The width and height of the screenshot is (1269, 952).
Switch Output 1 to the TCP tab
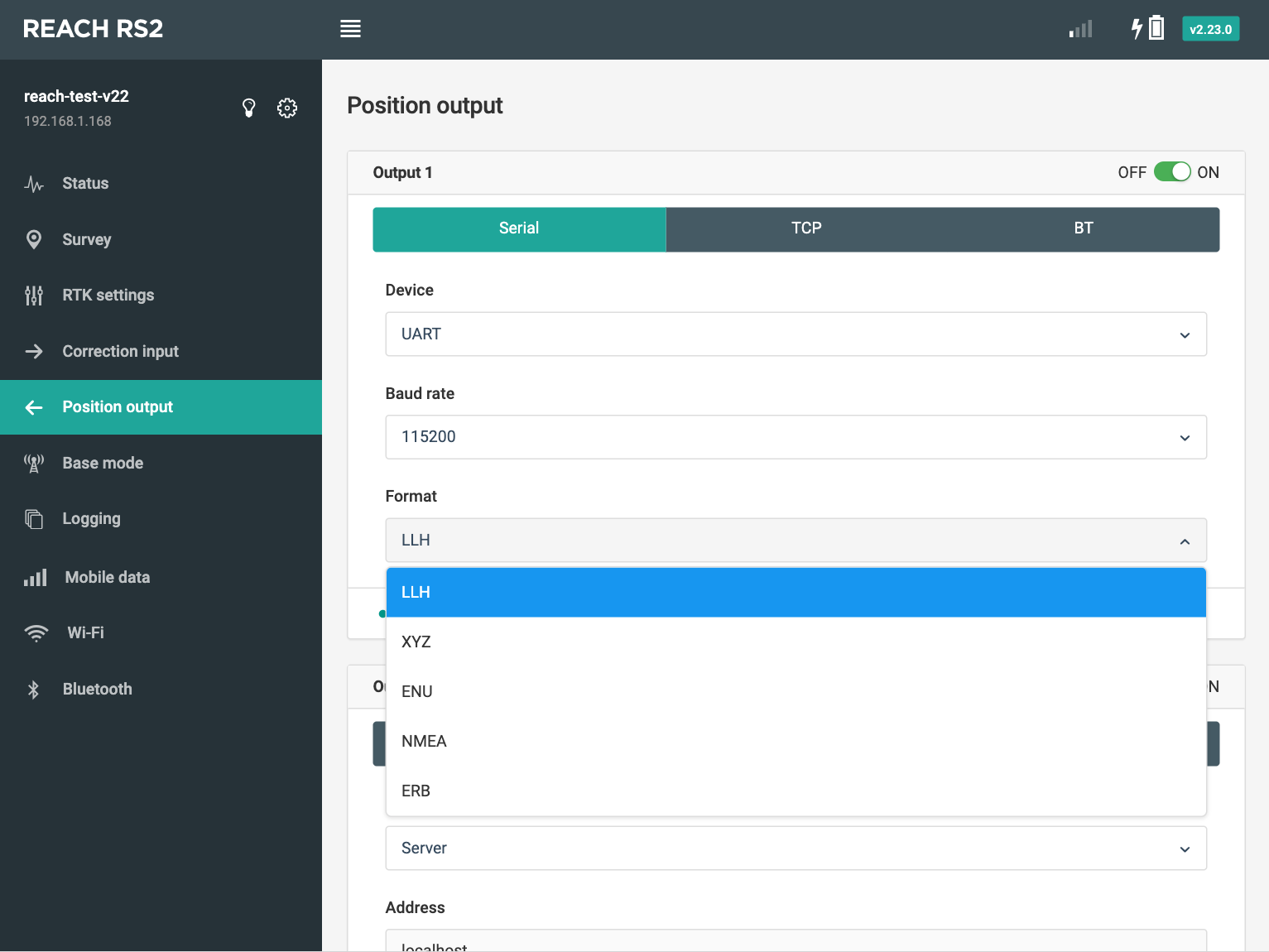pyautogui.click(x=806, y=229)
